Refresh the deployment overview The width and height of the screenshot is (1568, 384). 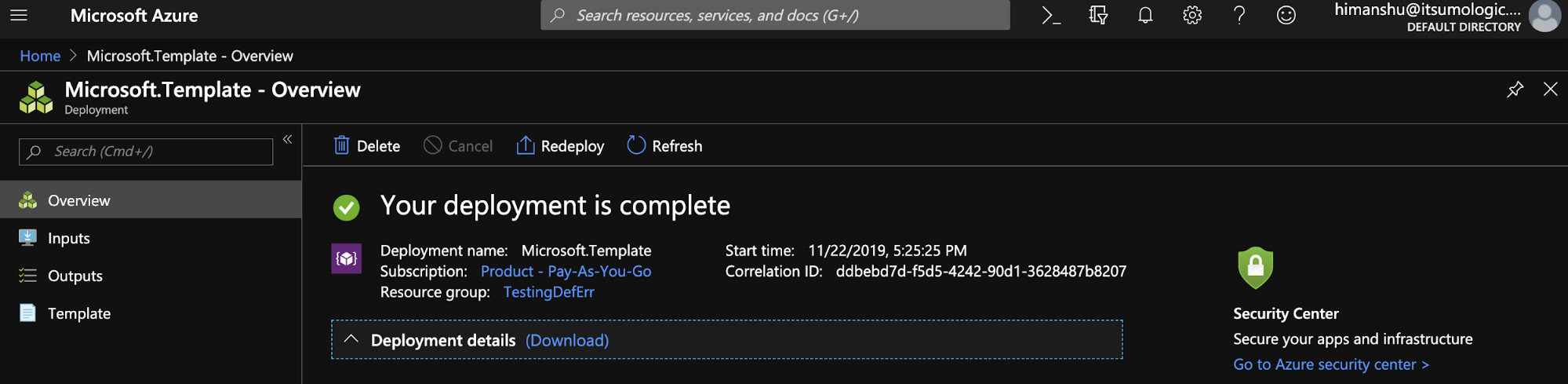664,146
